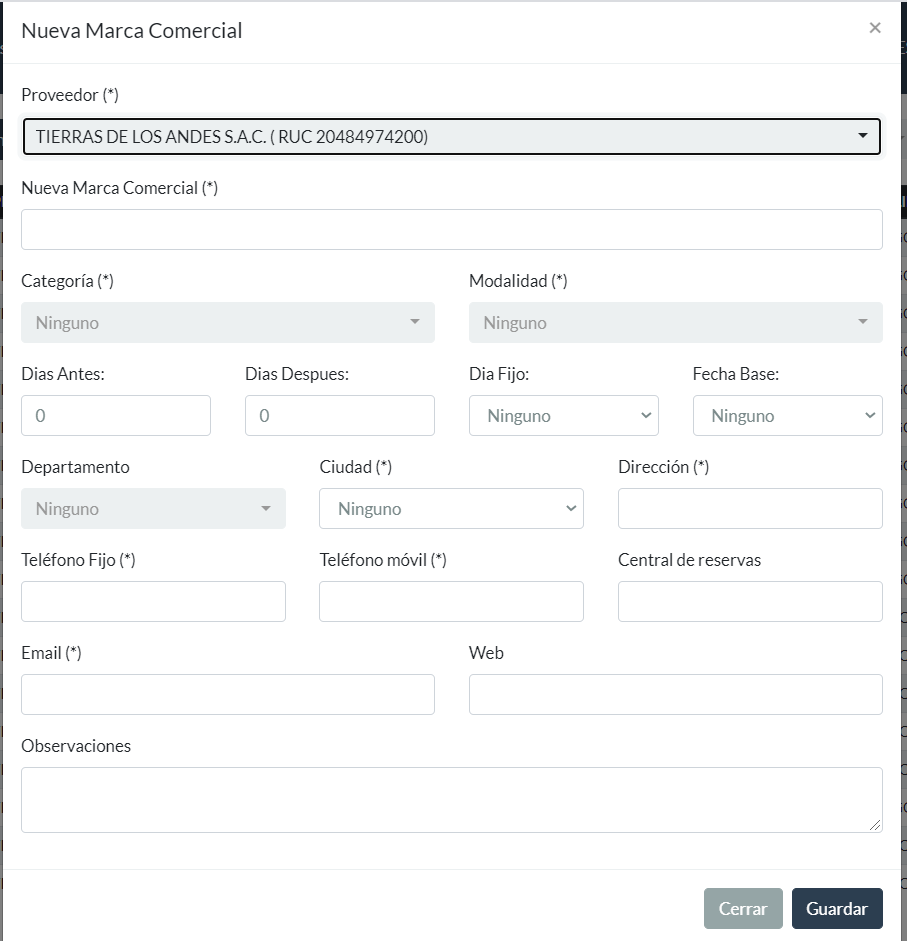This screenshot has width=907, height=941.
Task: Expand the Categoría dropdown
Action: click(x=228, y=323)
